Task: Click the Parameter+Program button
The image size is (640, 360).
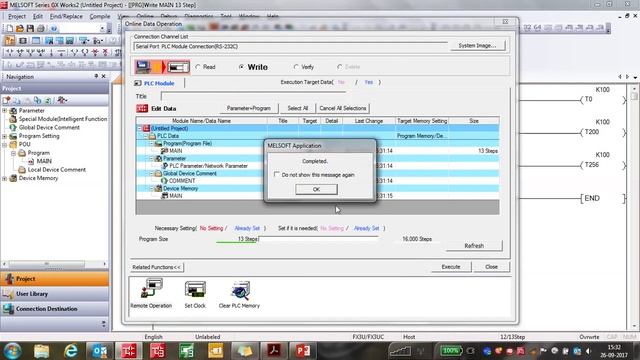Action: pyautogui.click(x=249, y=109)
